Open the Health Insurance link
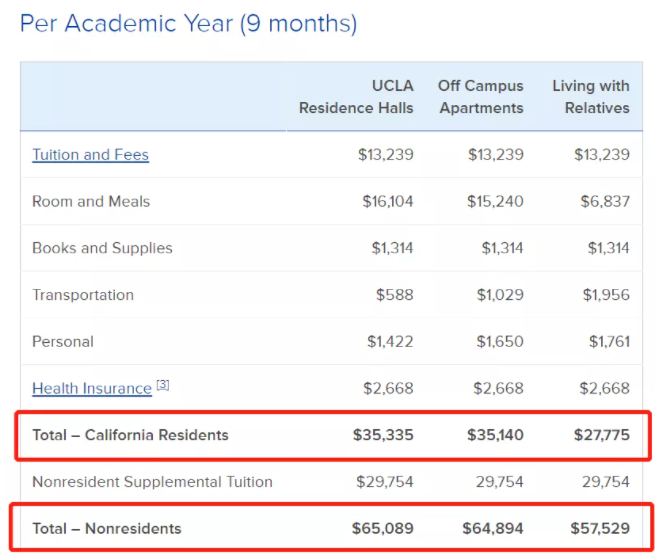This screenshot has height=559, width=666. (92, 388)
